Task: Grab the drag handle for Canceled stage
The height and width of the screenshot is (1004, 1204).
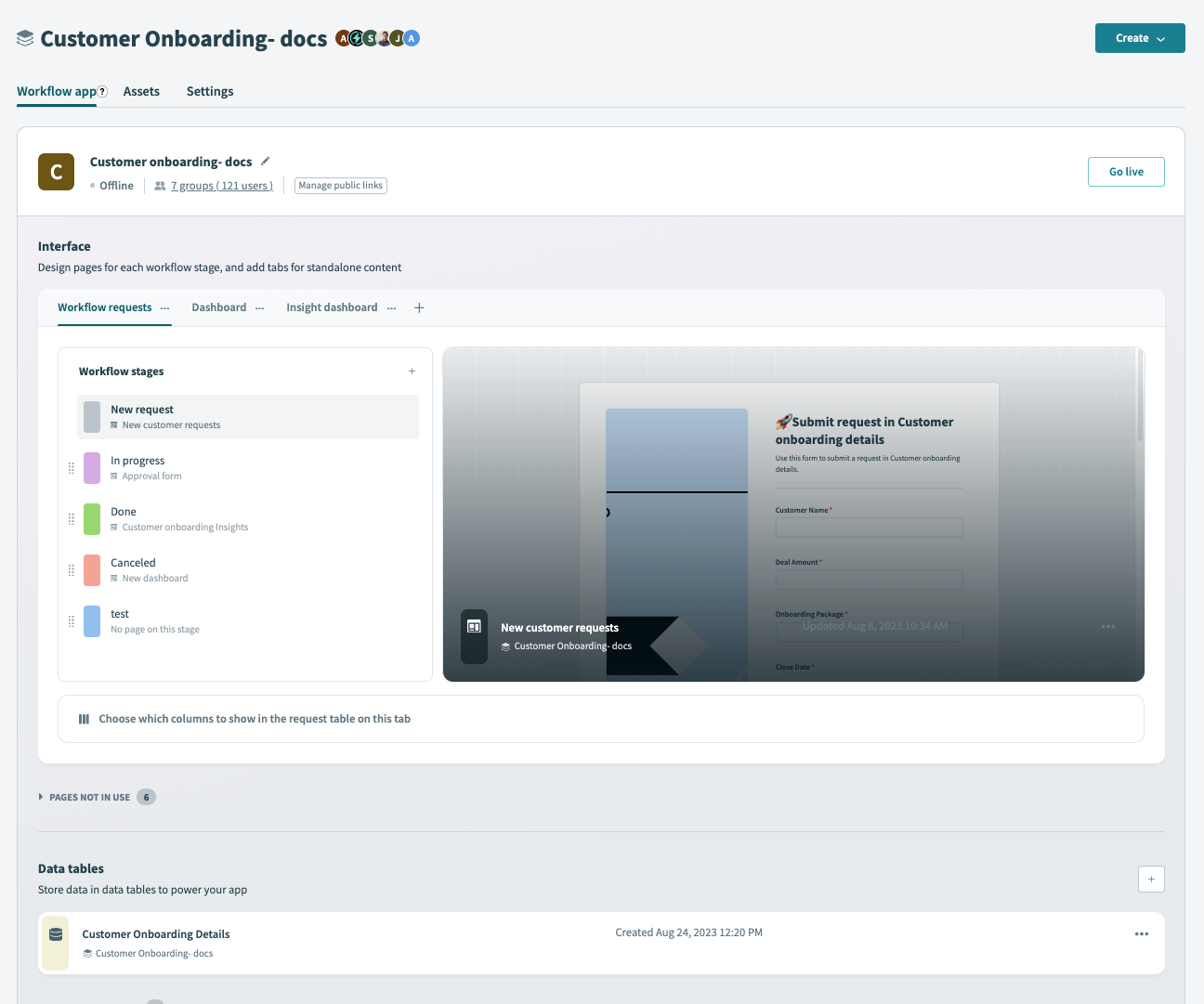Action: [72, 570]
